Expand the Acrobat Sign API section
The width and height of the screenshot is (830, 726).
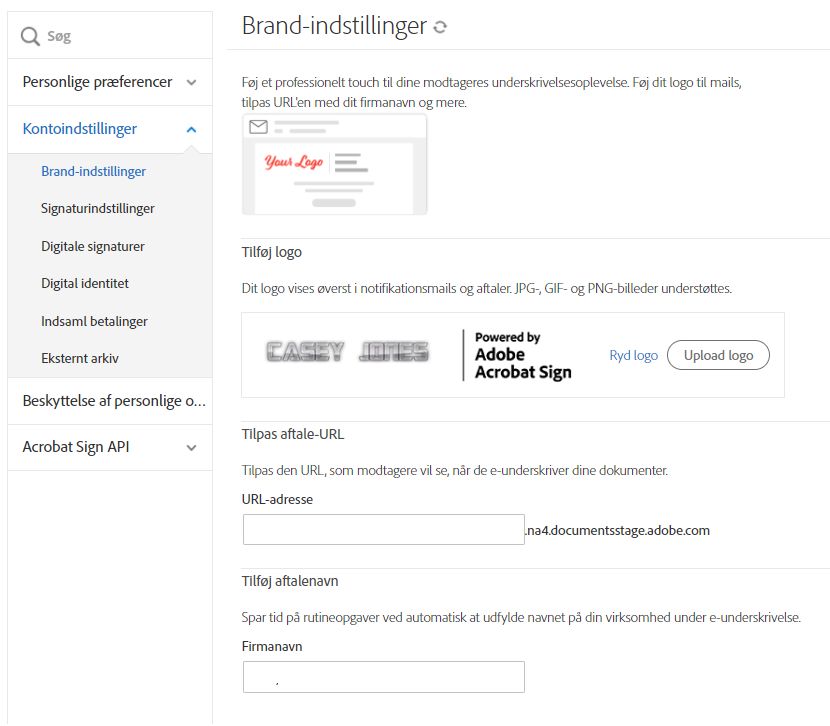tap(191, 447)
